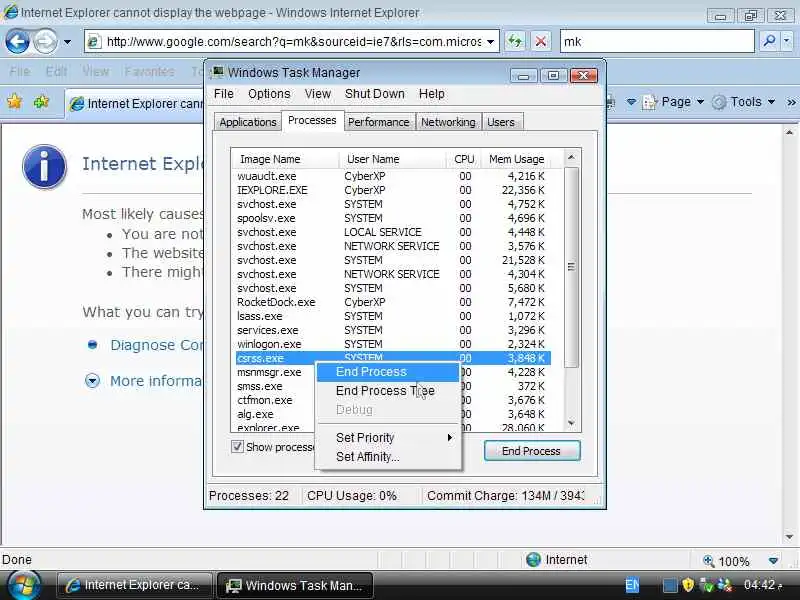Click the Task Manager title bar icon
This screenshot has width=800, height=600.
pos(218,72)
